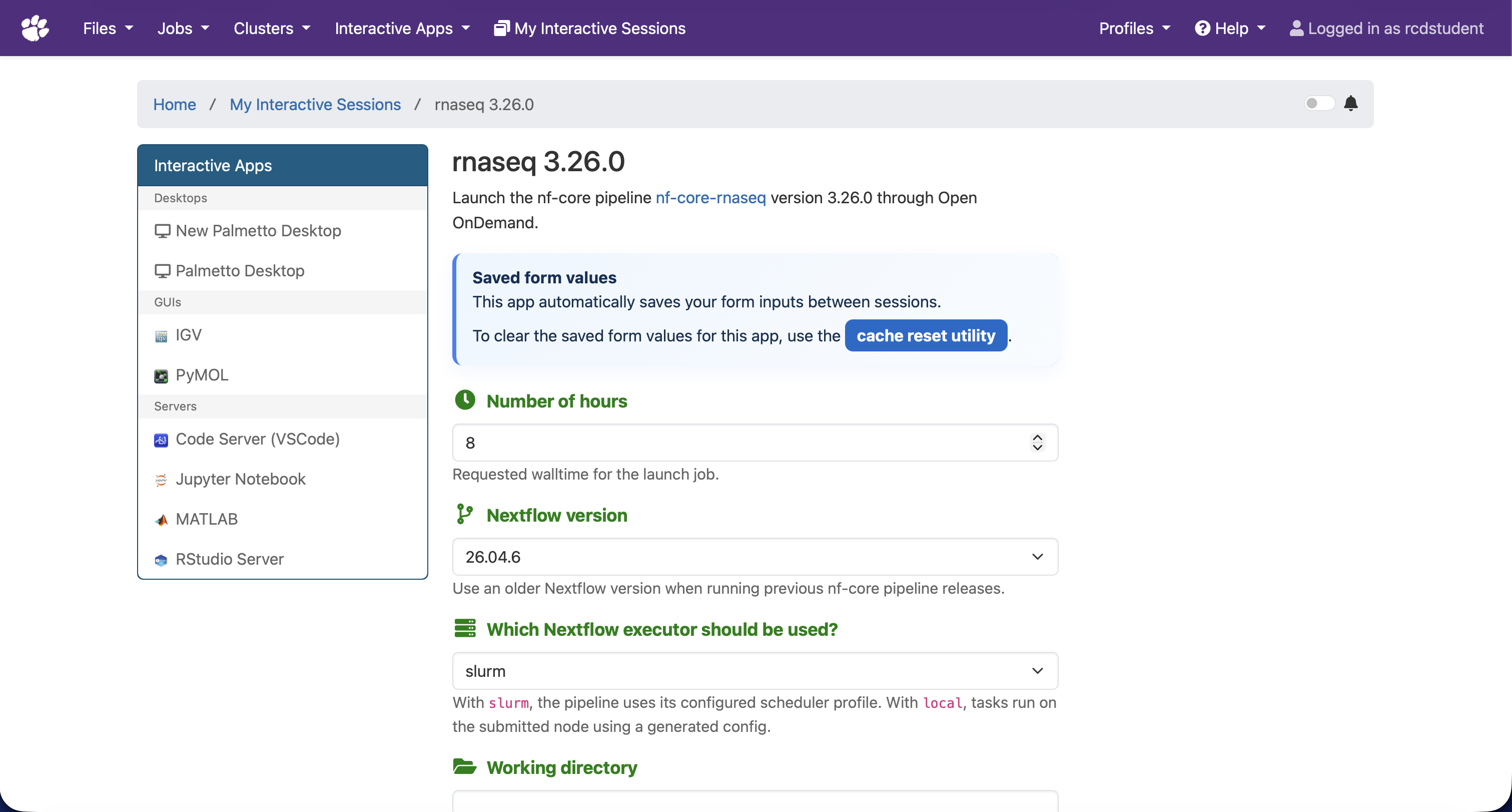Click the GUIs section label
This screenshot has width=1512, height=812.
(x=167, y=302)
